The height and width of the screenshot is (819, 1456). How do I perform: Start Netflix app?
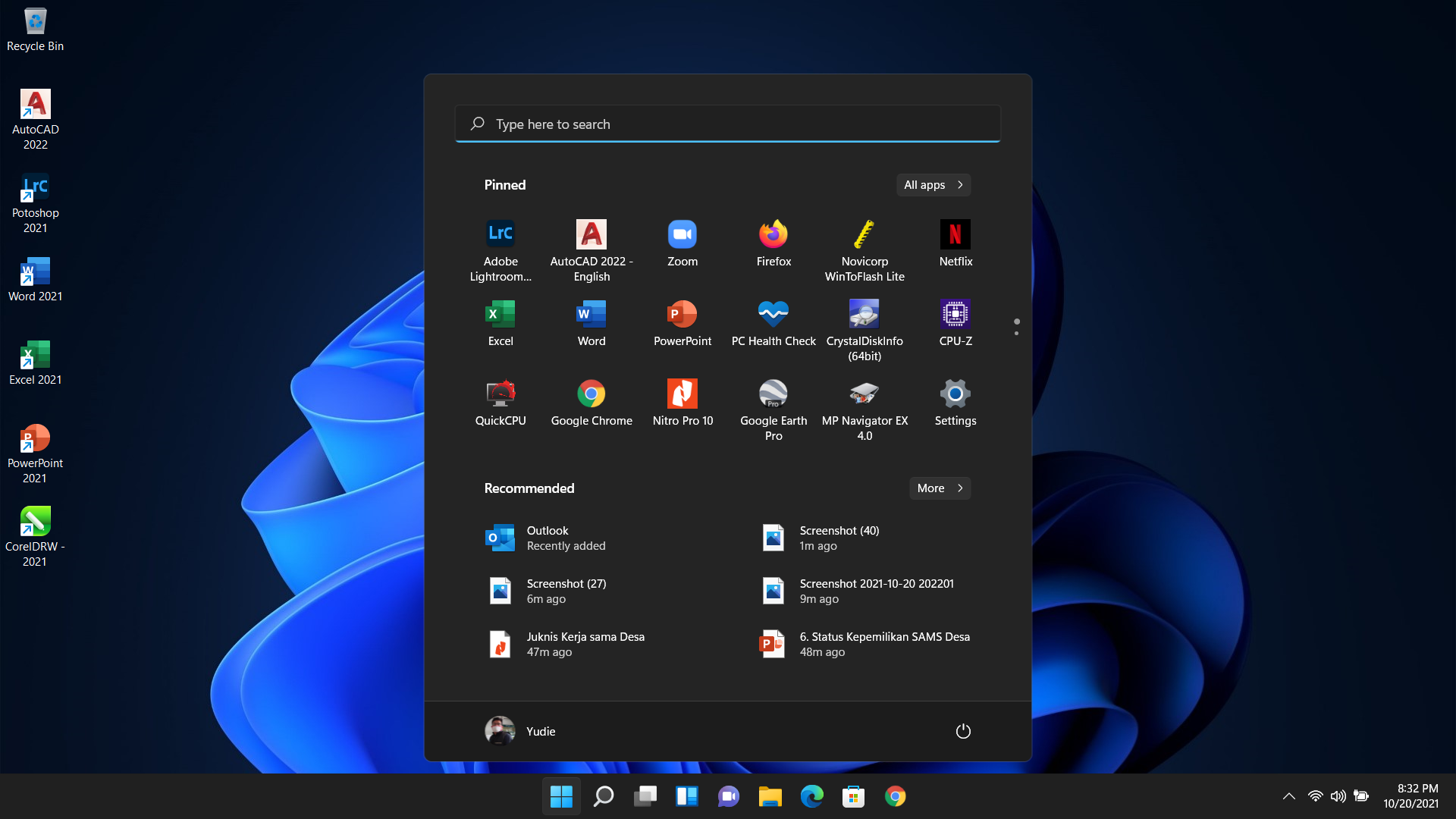pos(955,243)
